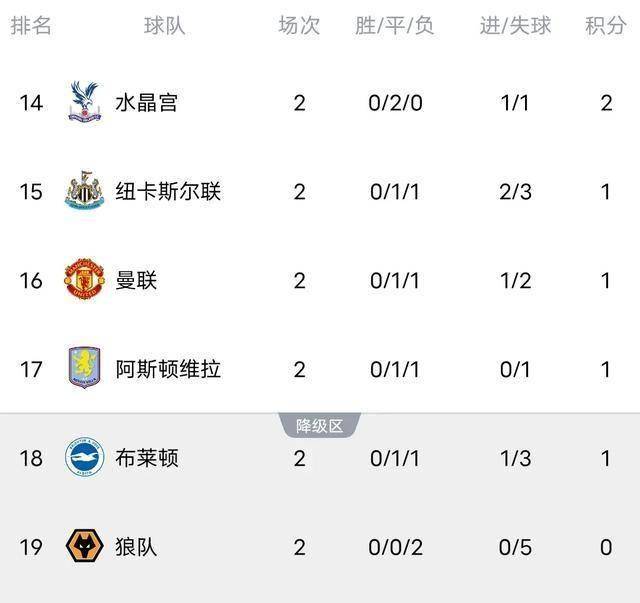Open the 布莱顿 team page
640x603 pixels.
coord(147,458)
